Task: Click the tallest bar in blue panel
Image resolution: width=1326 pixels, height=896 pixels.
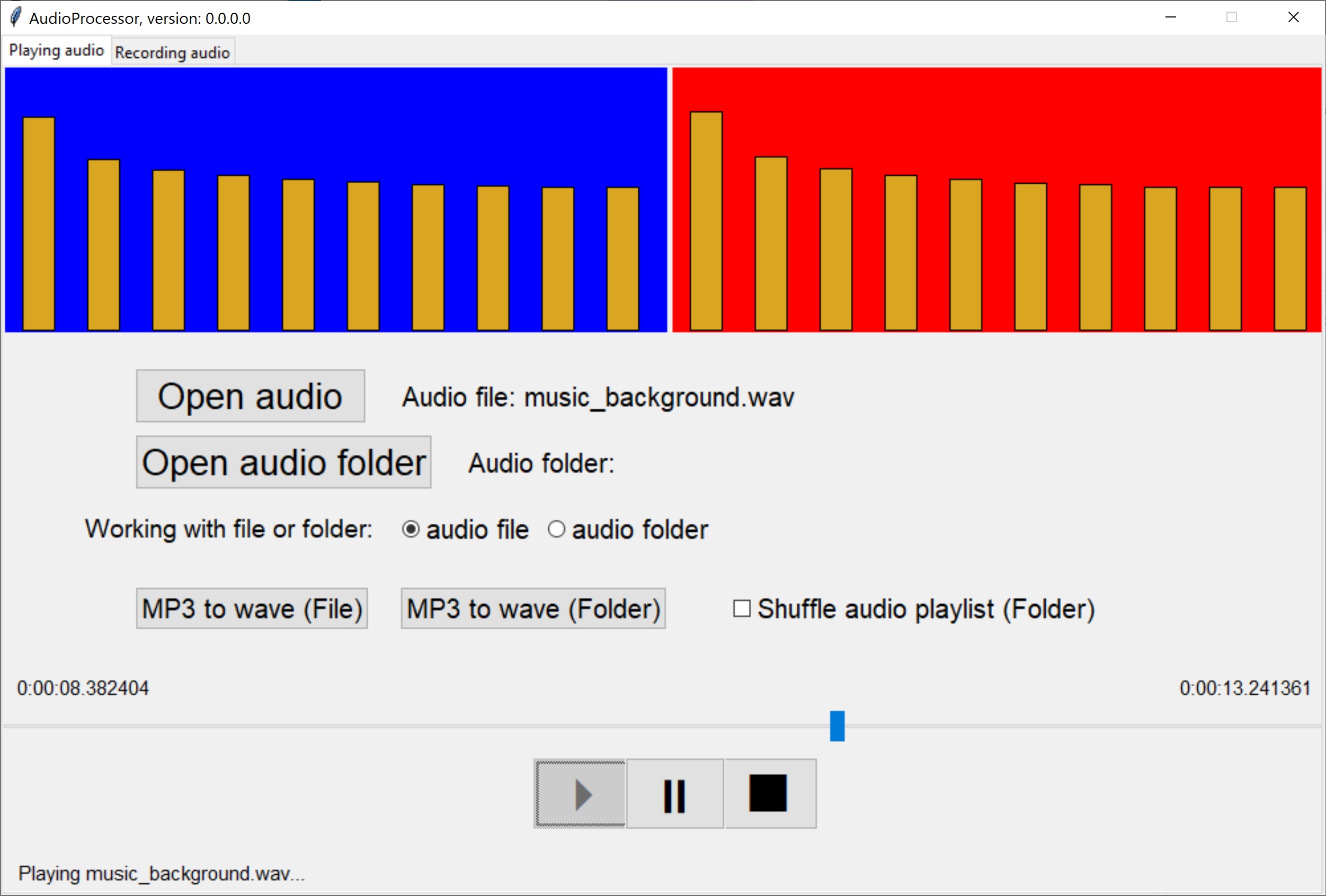Action: (x=39, y=223)
